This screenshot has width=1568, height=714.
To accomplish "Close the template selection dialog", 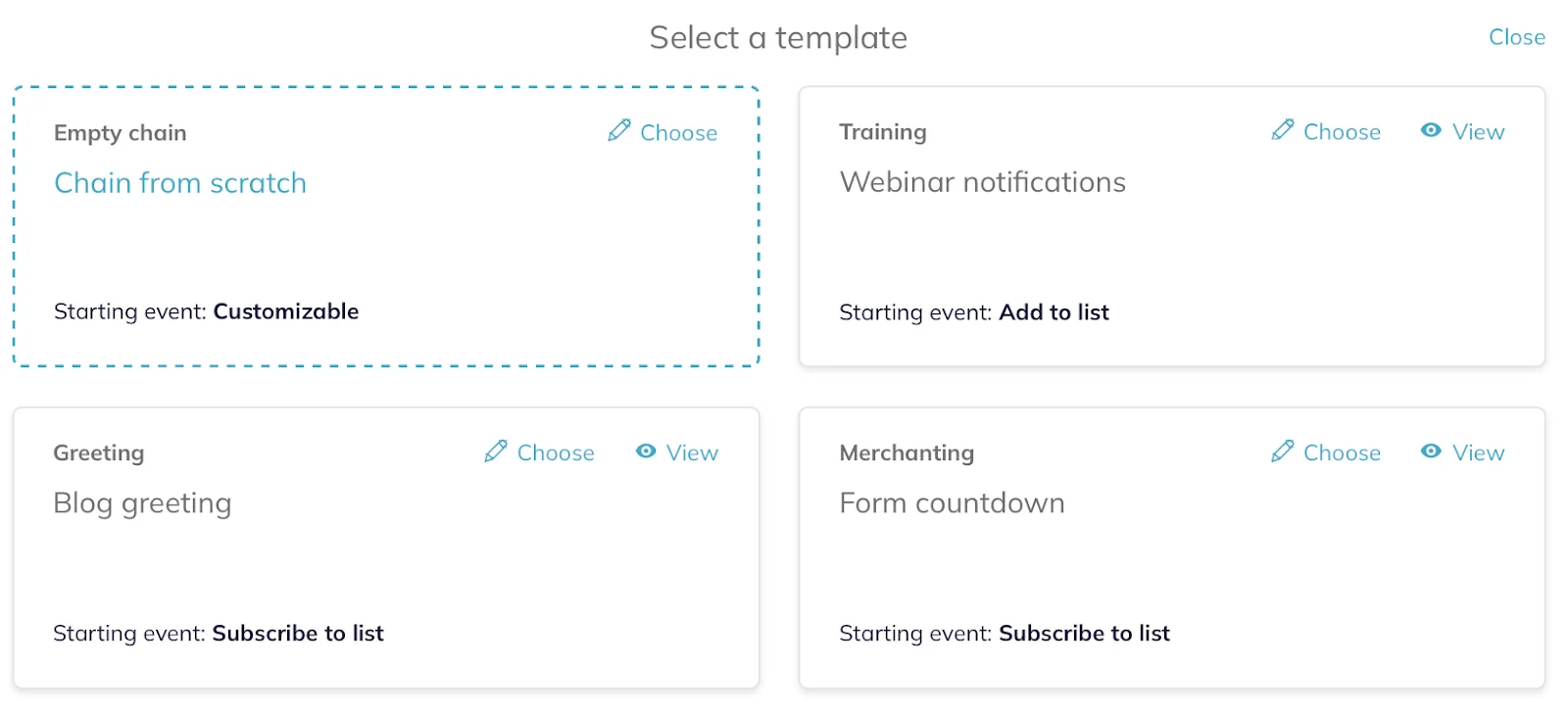I will click(x=1516, y=37).
